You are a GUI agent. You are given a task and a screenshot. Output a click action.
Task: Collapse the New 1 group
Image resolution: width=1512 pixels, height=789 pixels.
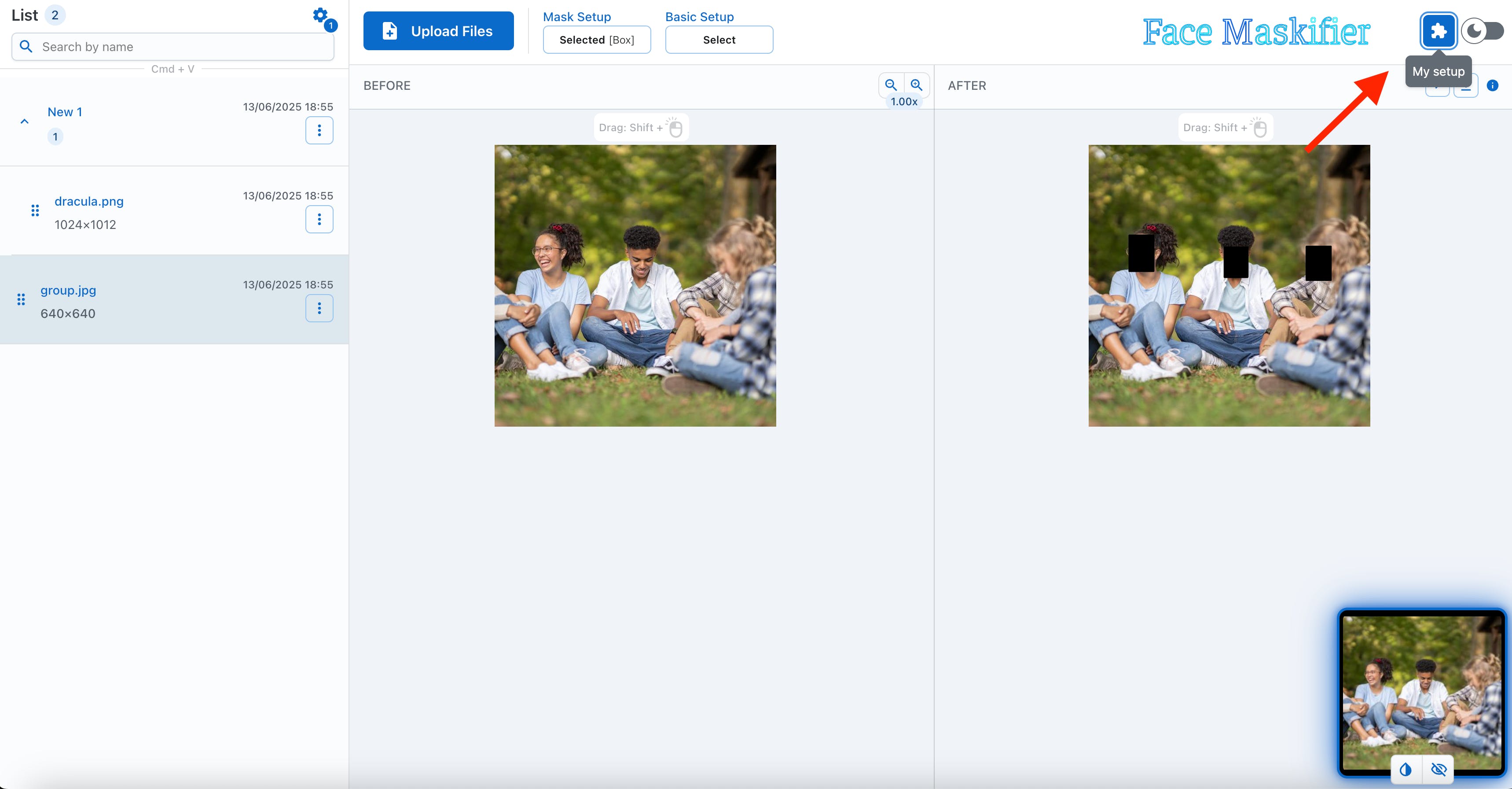[x=25, y=122]
